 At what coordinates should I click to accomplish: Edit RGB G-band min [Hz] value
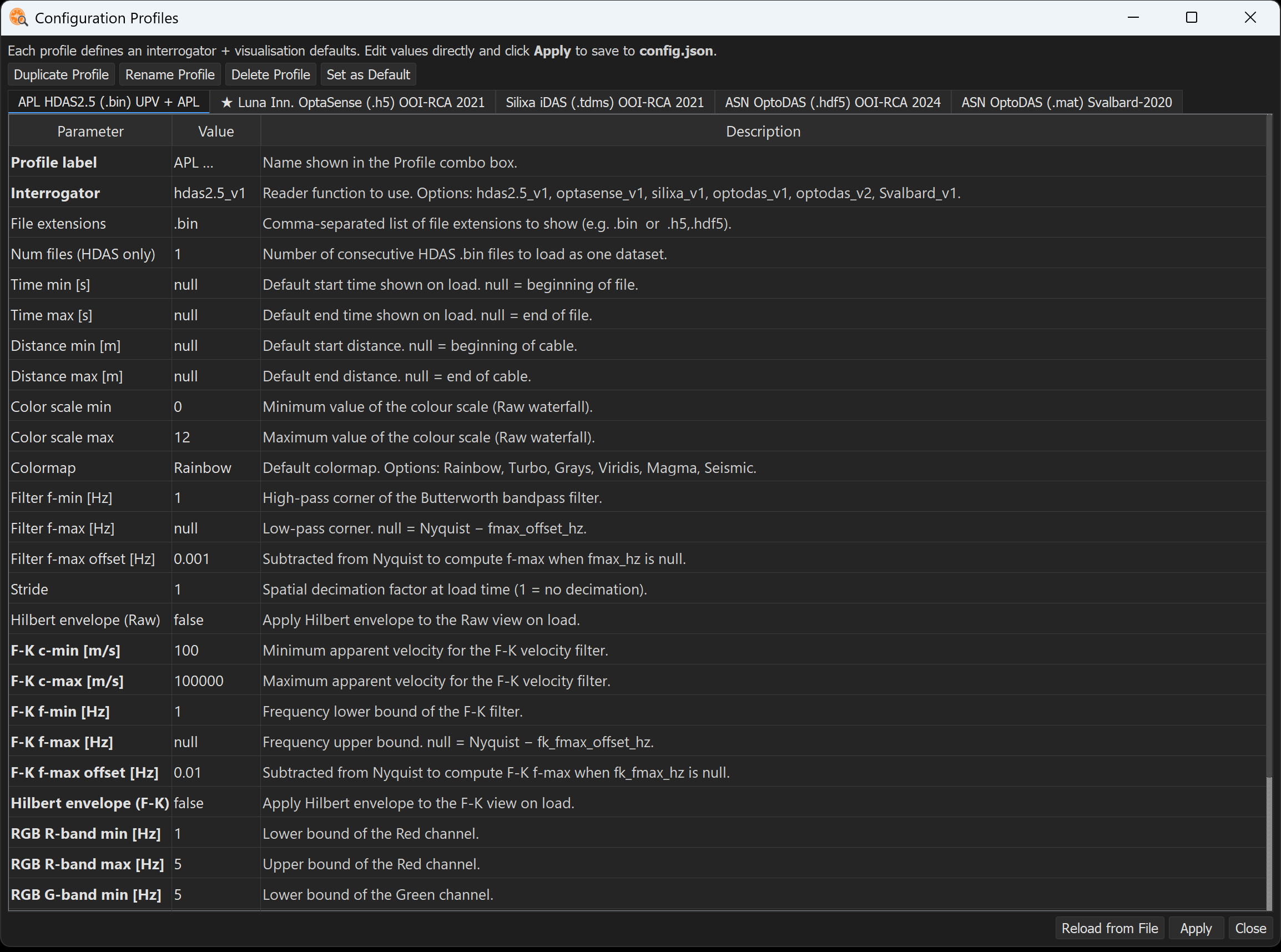click(x=216, y=895)
